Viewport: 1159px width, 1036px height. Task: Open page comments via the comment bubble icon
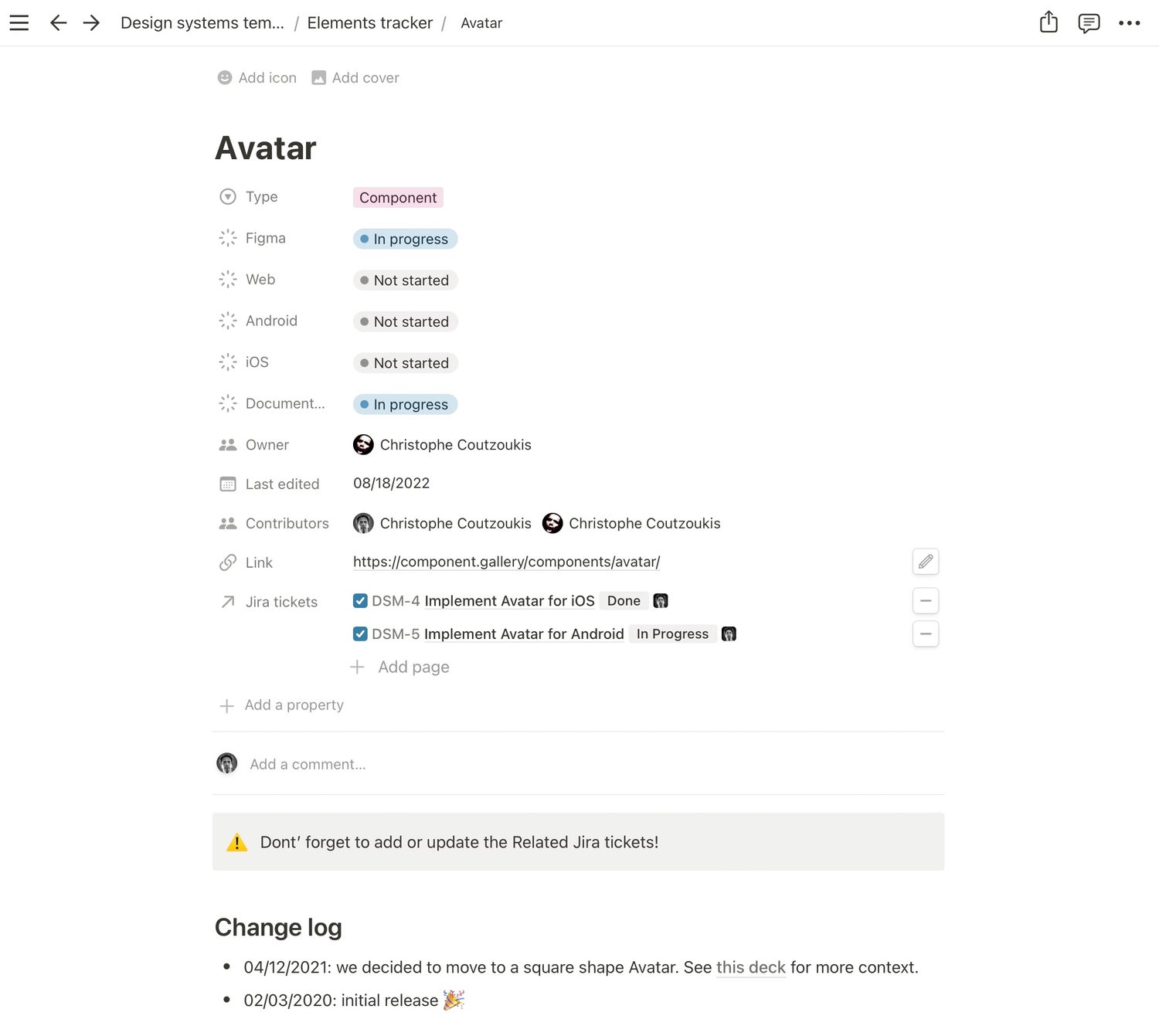tap(1089, 22)
